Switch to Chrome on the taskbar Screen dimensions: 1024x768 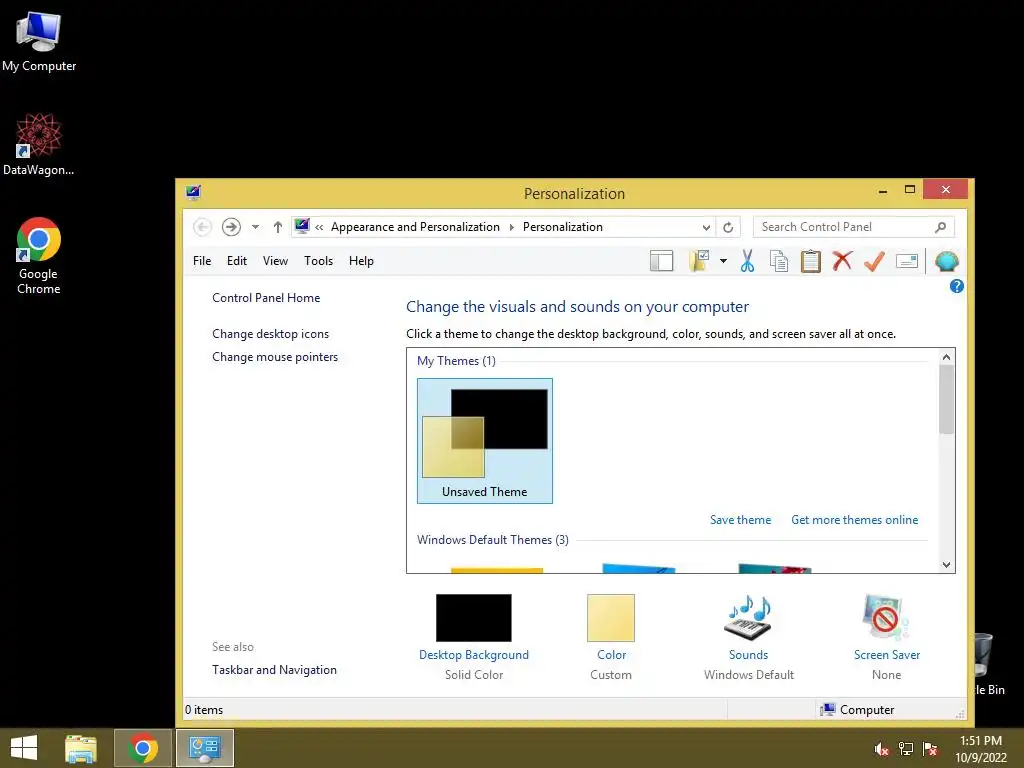pos(142,748)
